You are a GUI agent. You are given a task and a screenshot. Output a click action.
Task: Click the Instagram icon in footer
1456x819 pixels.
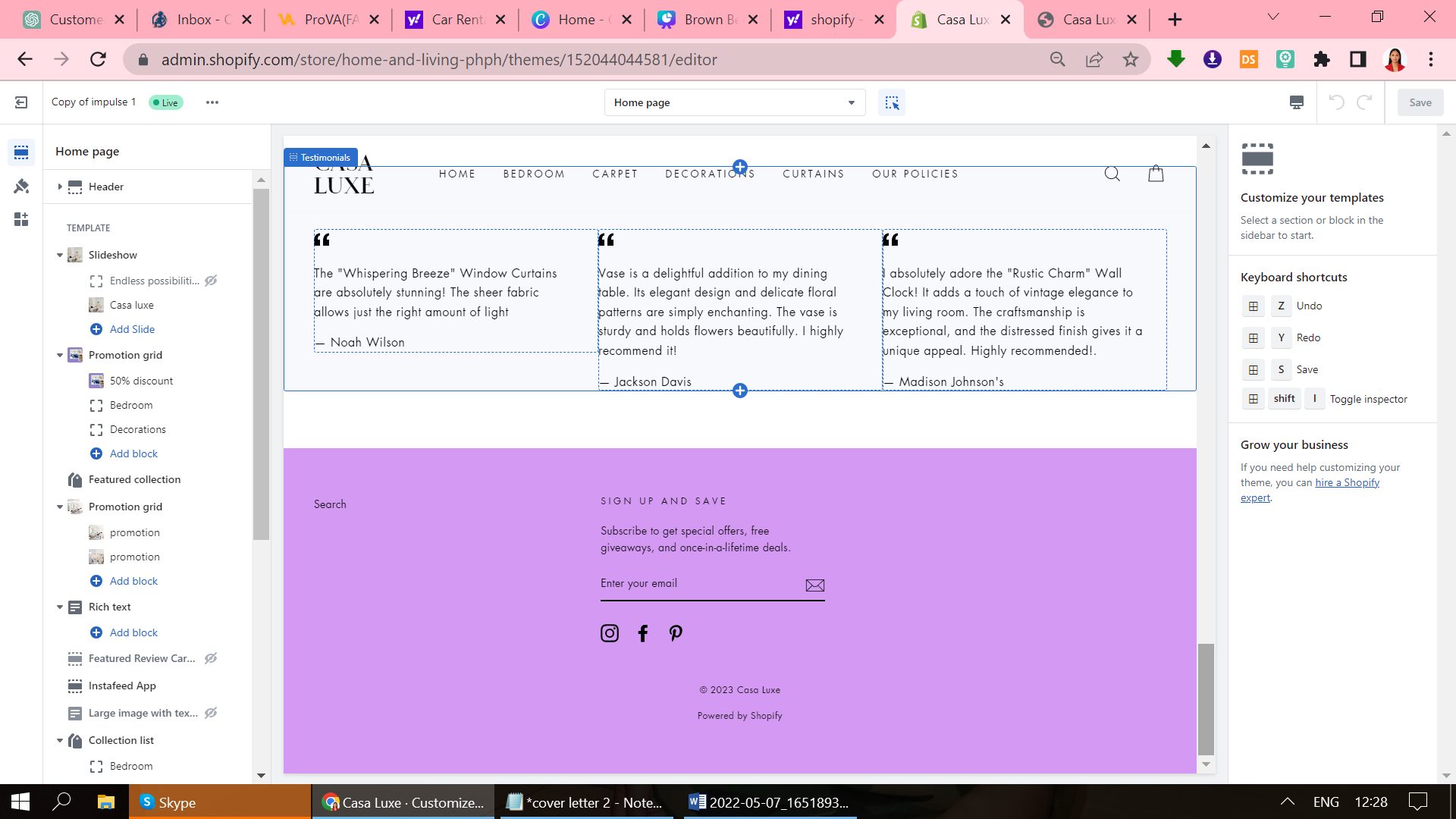click(610, 633)
